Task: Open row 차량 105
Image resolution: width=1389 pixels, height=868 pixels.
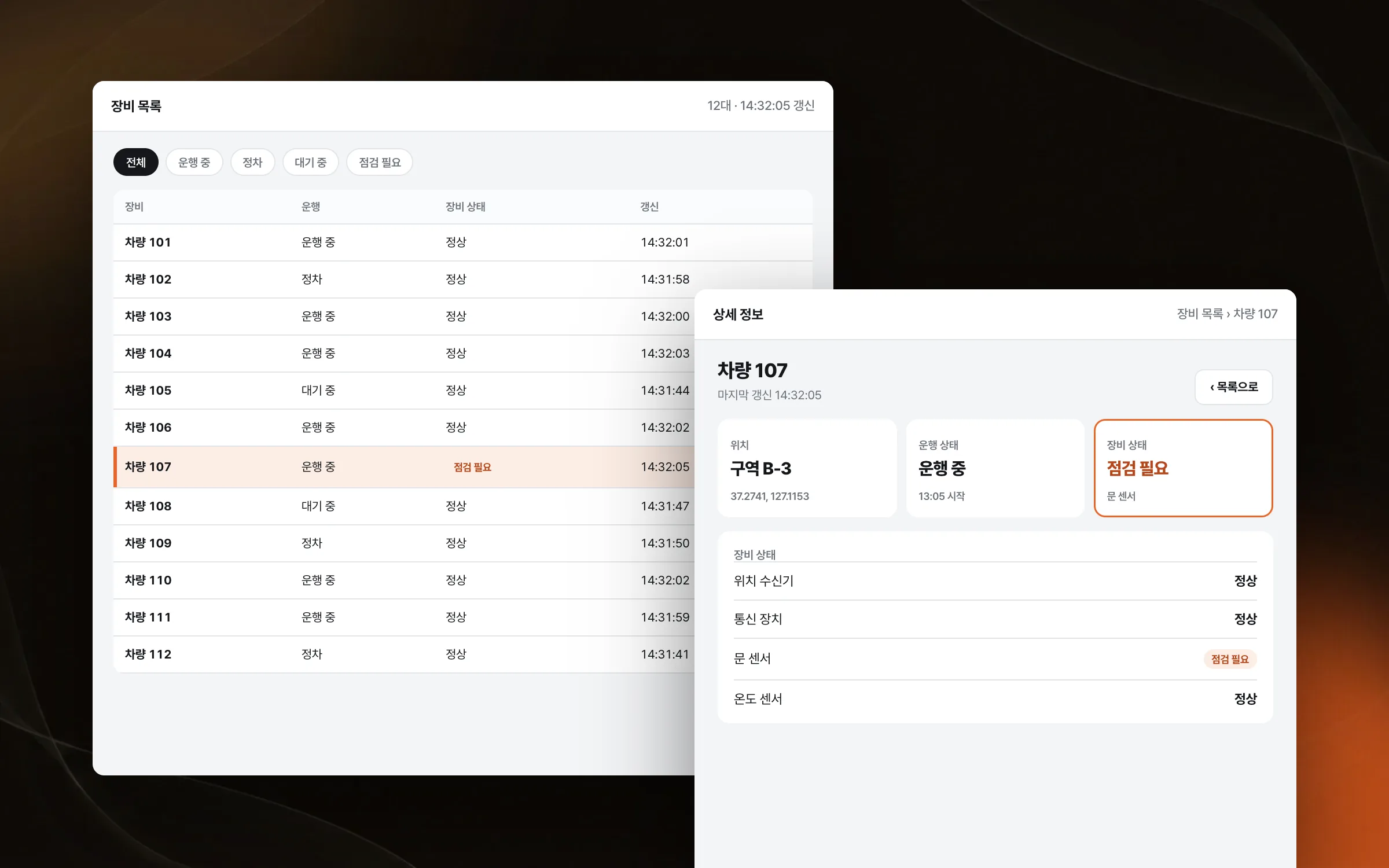Action: tap(404, 391)
